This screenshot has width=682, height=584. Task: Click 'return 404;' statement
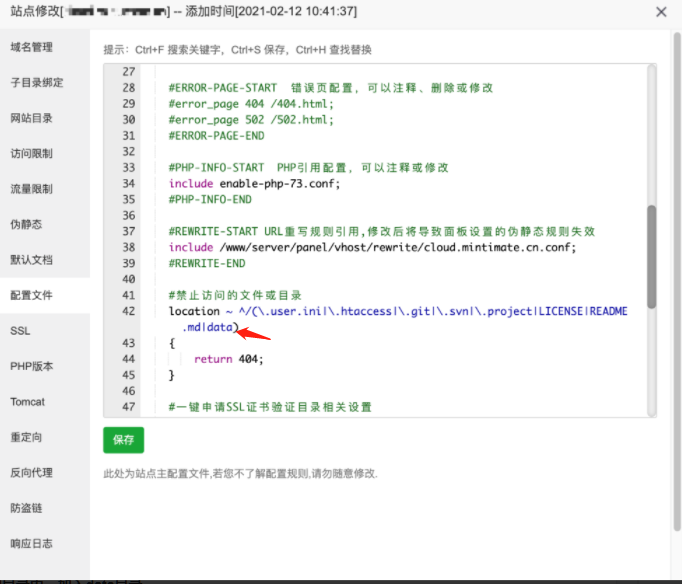click(x=229, y=359)
